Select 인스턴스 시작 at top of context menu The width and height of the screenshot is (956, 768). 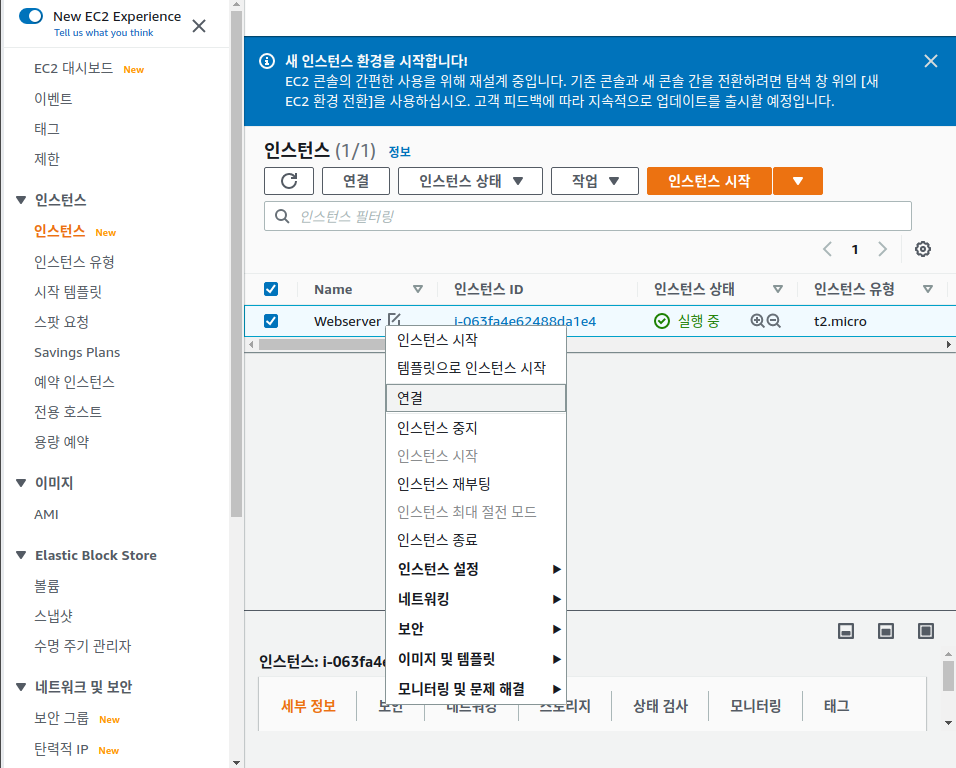point(476,340)
